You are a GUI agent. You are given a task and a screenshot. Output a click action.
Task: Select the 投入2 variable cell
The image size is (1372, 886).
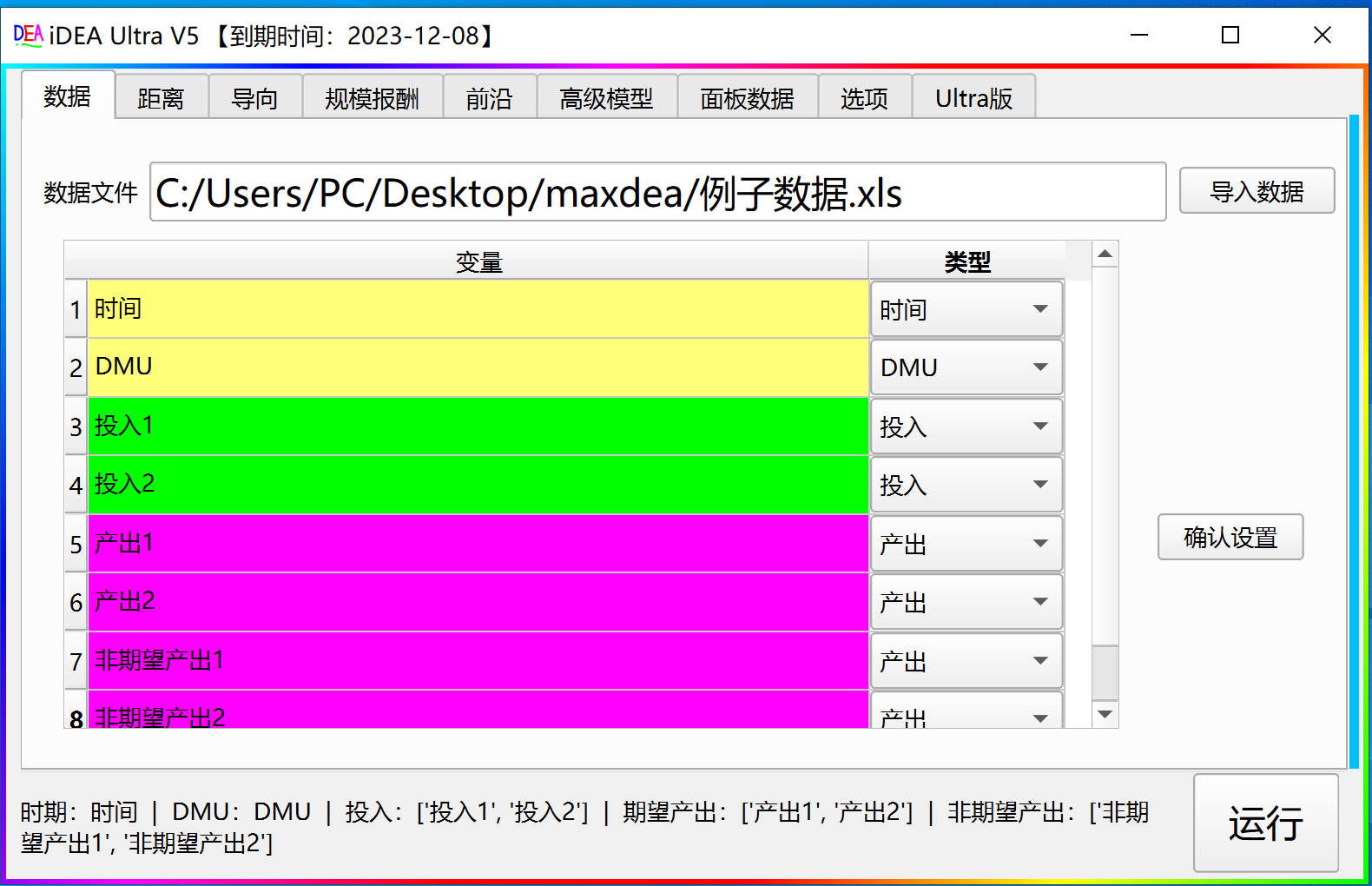click(478, 485)
